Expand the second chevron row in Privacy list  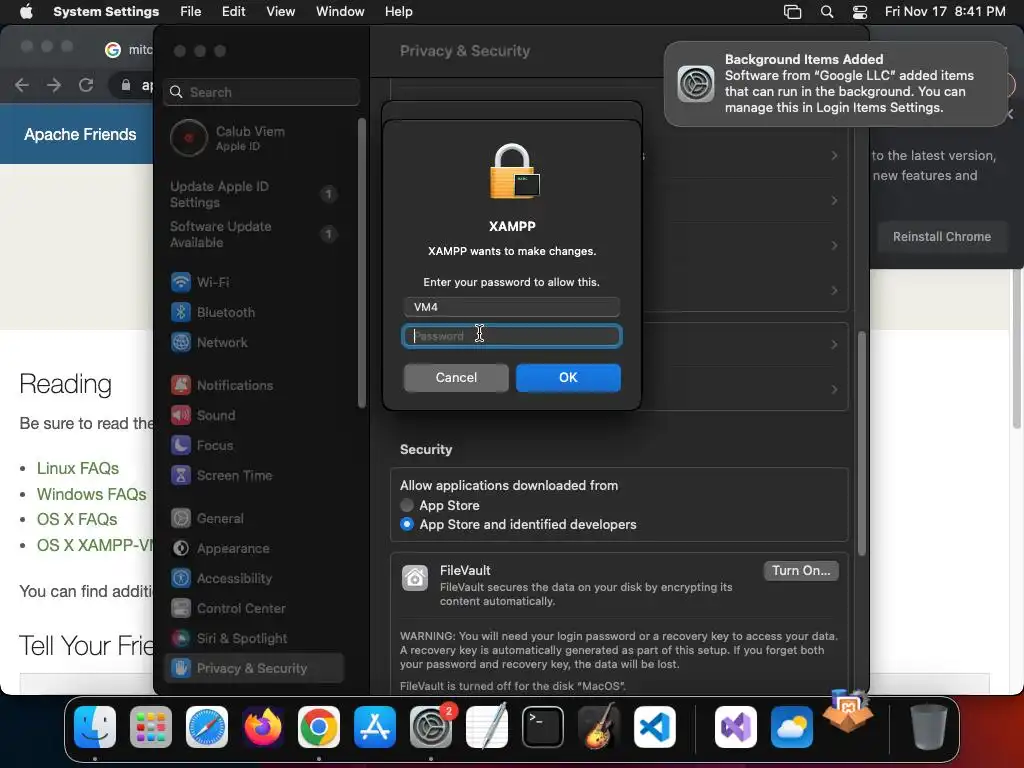tap(834, 200)
